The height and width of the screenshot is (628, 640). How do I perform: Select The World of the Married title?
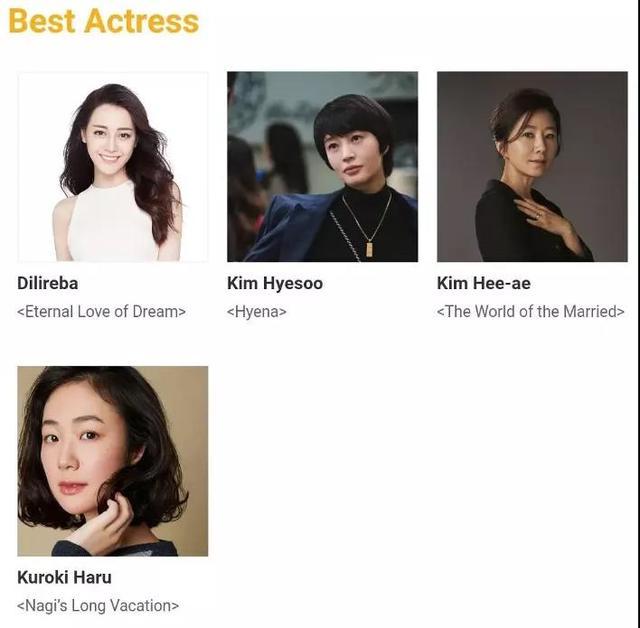[x=531, y=312]
